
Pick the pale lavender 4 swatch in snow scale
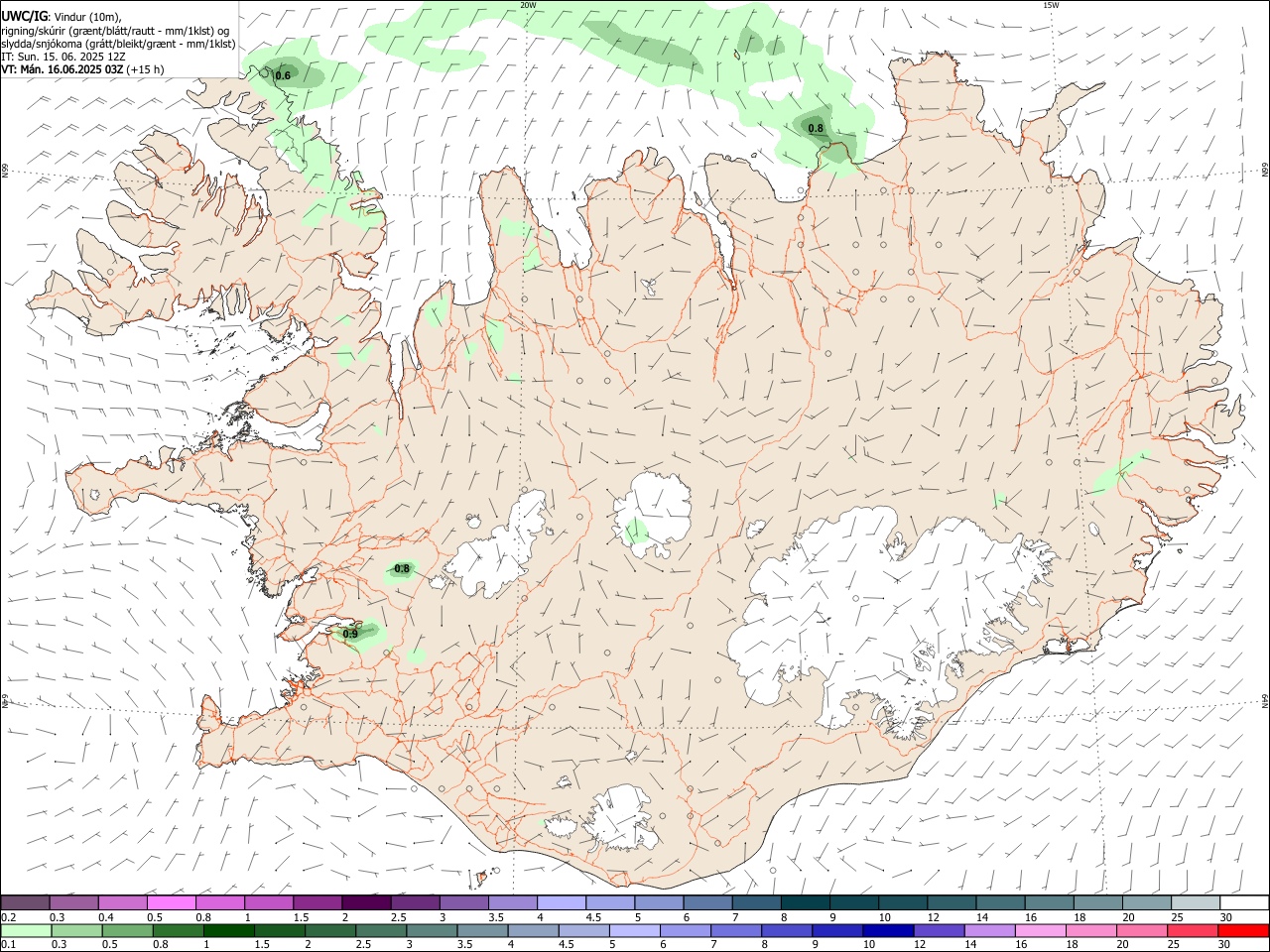[x=562, y=902]
